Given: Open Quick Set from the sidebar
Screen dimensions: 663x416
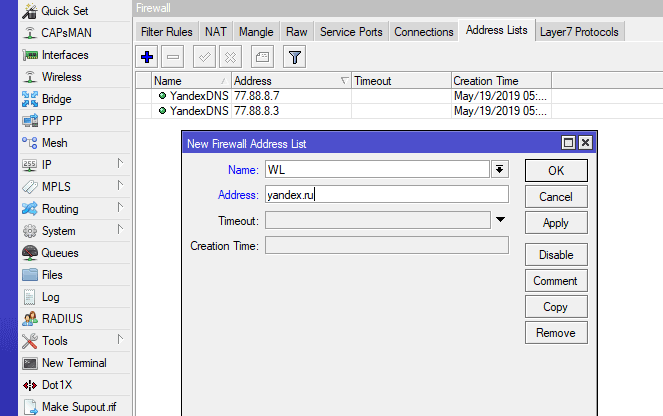Looking at the screenshot, I should point(75,11).
